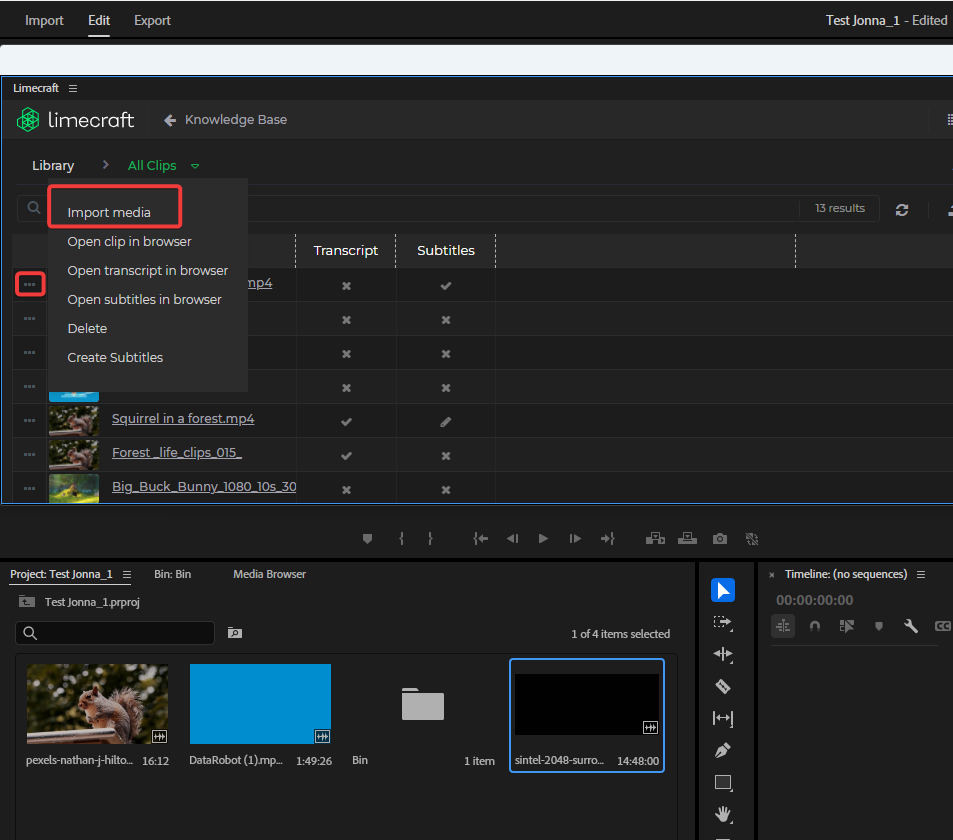Select the Hand tool
The width and height of the screenshot is (953, 840).
pyautogui.click(x=723, y=814)
